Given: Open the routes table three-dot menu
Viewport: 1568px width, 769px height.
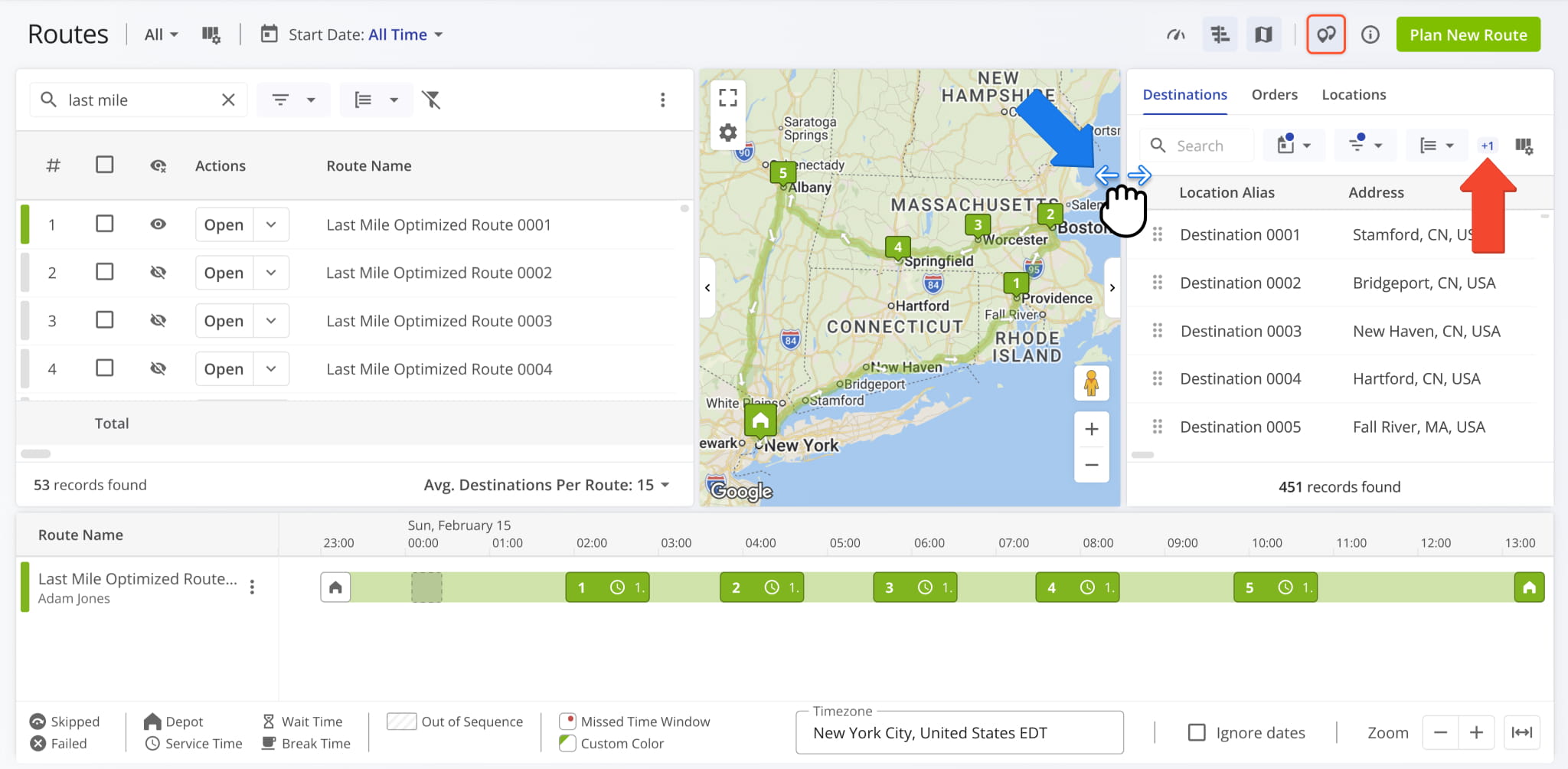Looking at the screenshot, I should (x=663, y=100).
